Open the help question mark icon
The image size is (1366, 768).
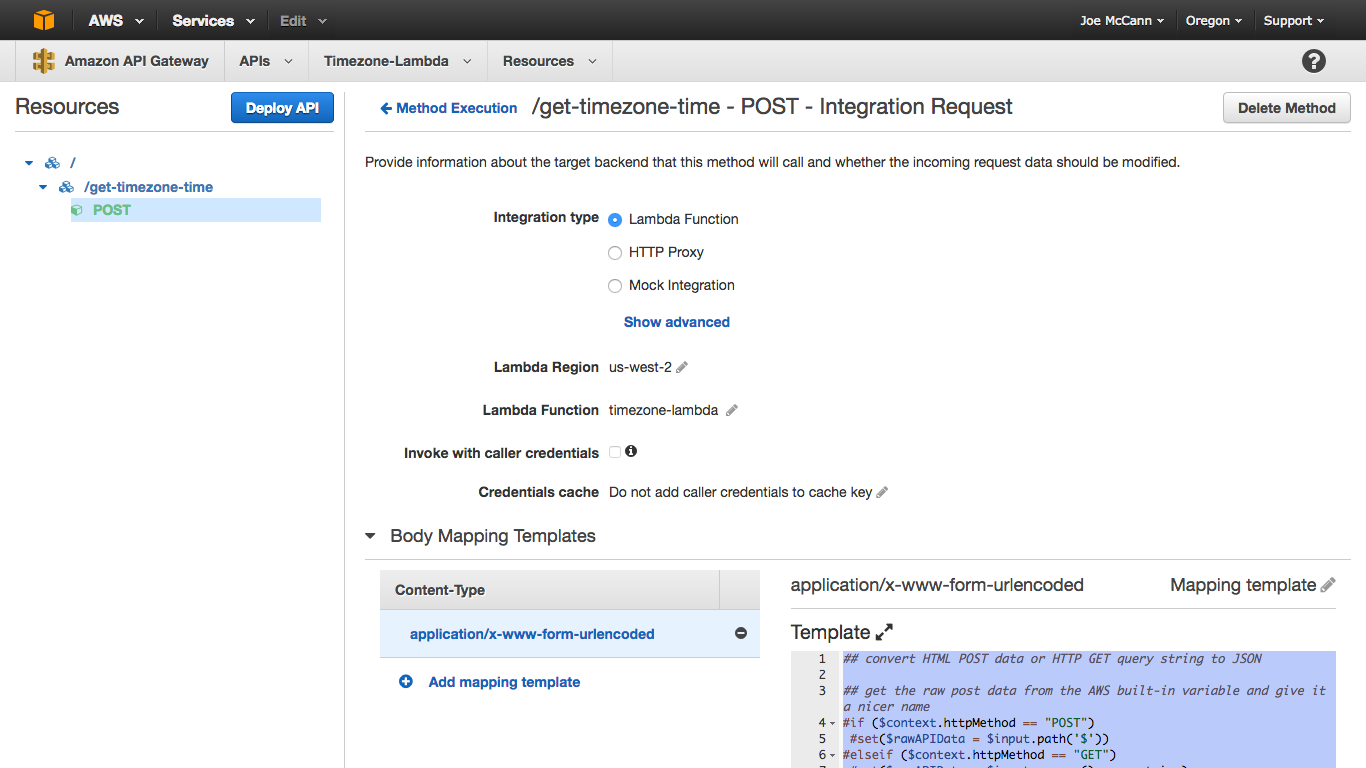click(x=1314, y=61)
